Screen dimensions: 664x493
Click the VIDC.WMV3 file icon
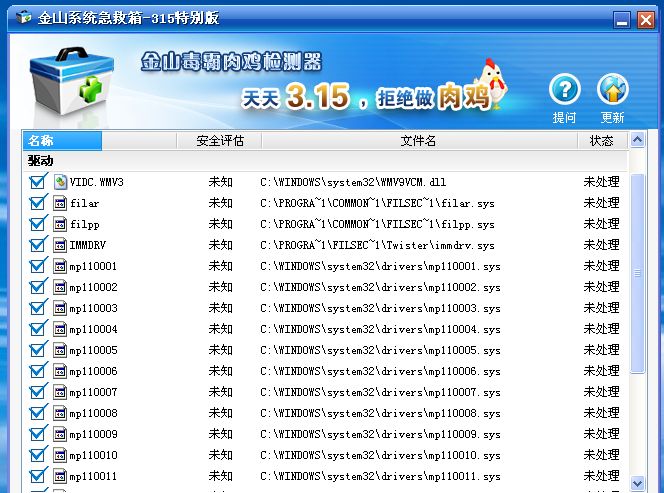click(60, 182)
